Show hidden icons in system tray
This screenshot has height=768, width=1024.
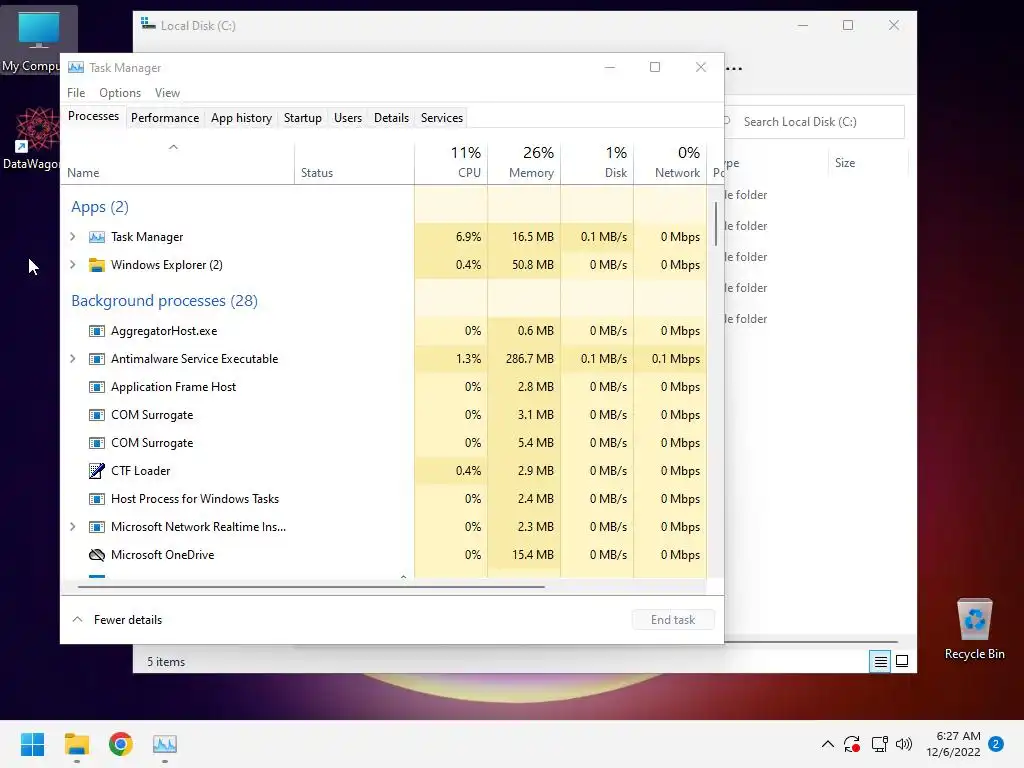pyautogui.click(x=827, y=744)
